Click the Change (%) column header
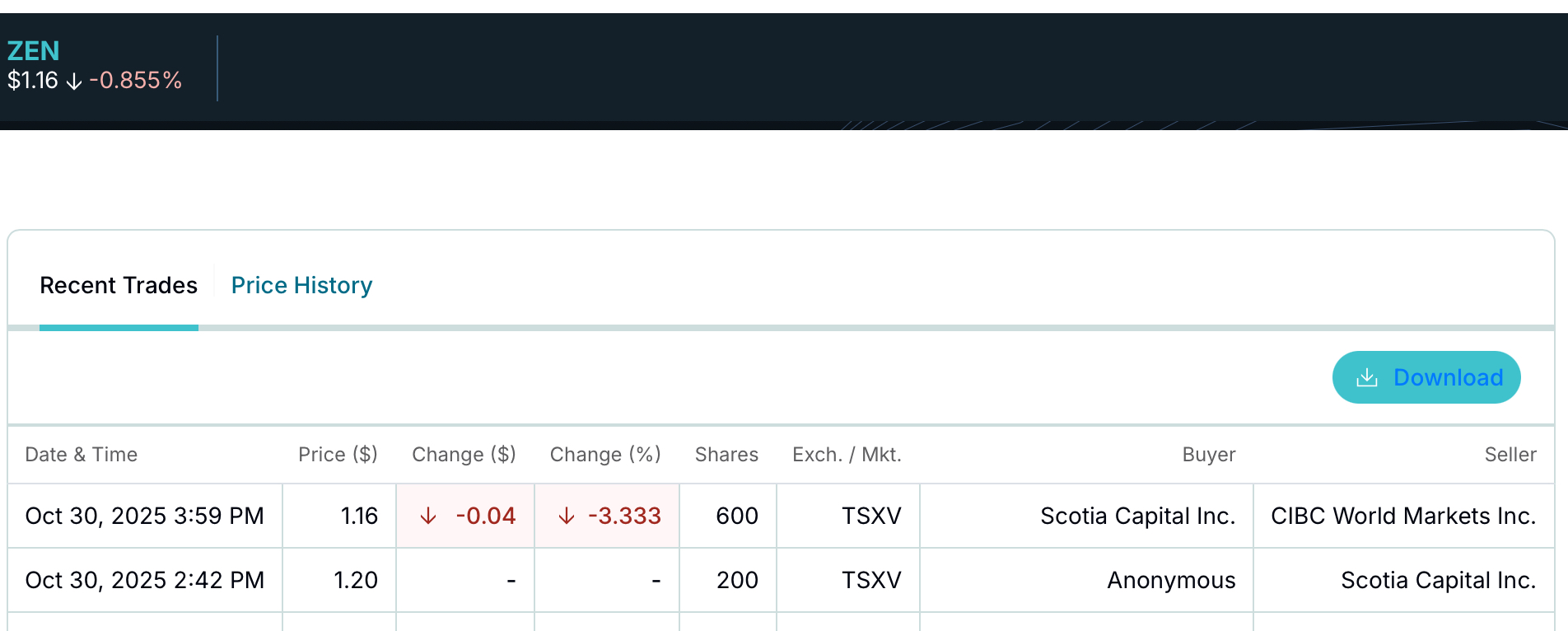The height and width of the screenshot is (631, 1568). tap(605, 455)
